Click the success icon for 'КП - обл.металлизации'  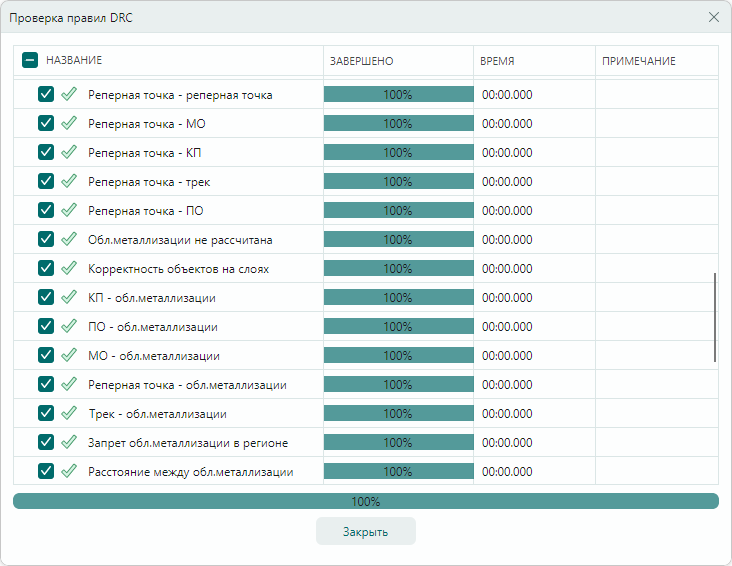coord(69,298)
